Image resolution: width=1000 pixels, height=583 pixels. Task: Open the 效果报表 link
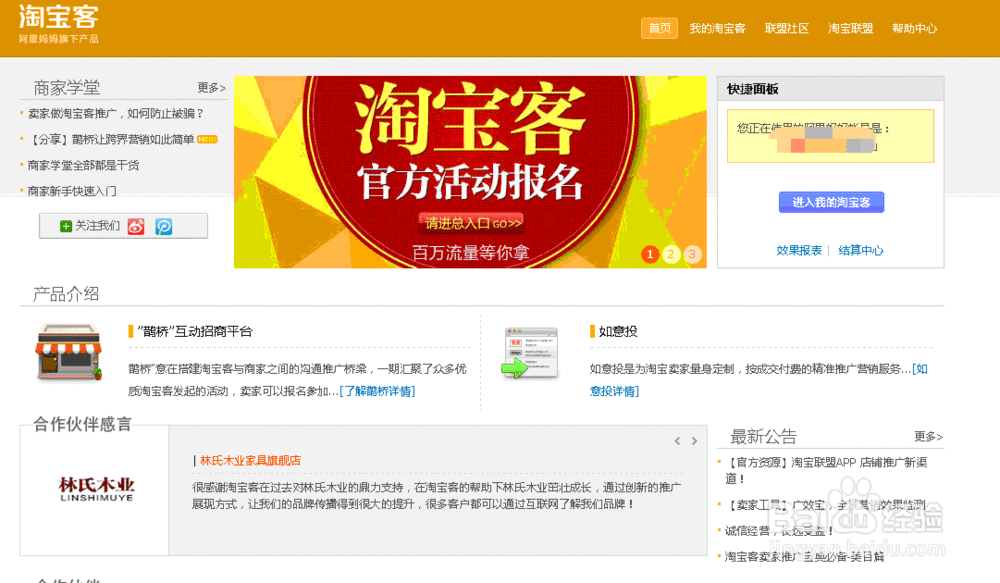click(x=799, y=251)
